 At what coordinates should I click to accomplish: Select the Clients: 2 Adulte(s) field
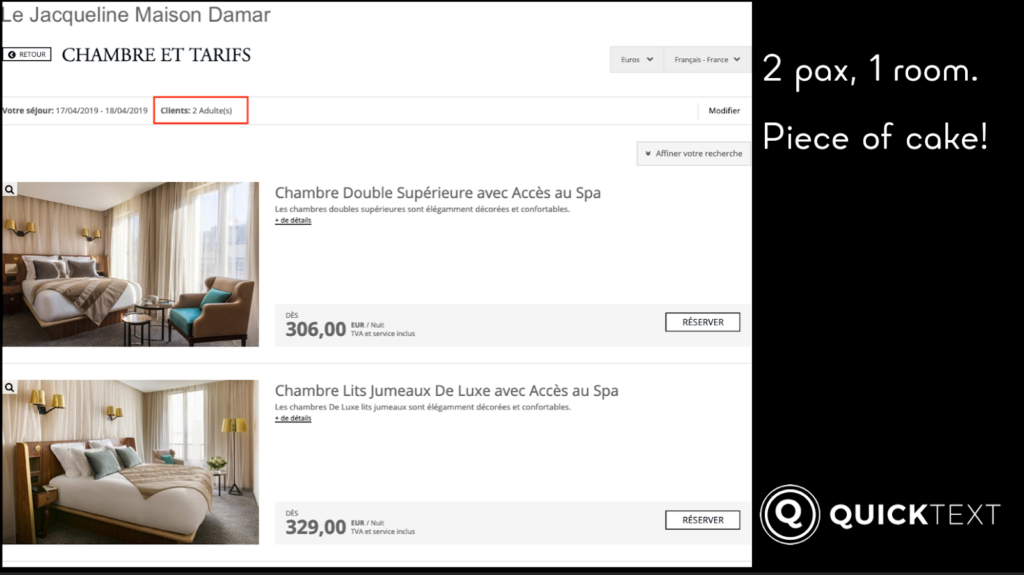(200, 110)
